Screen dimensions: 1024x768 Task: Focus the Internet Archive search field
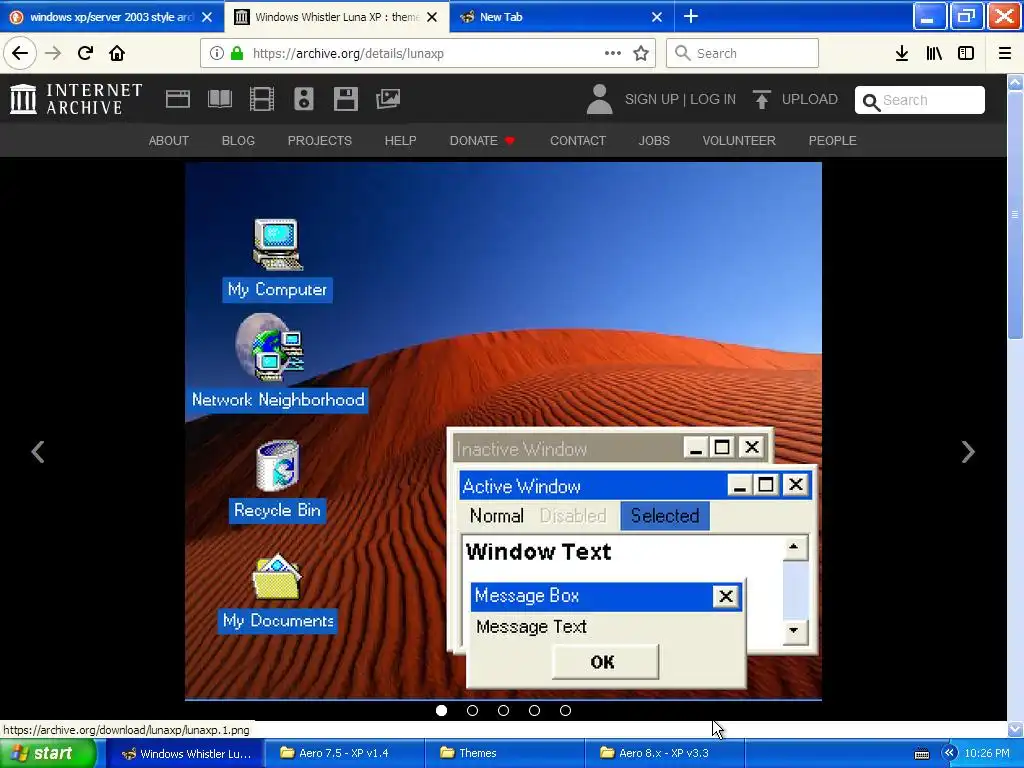(x=920, y=100)
